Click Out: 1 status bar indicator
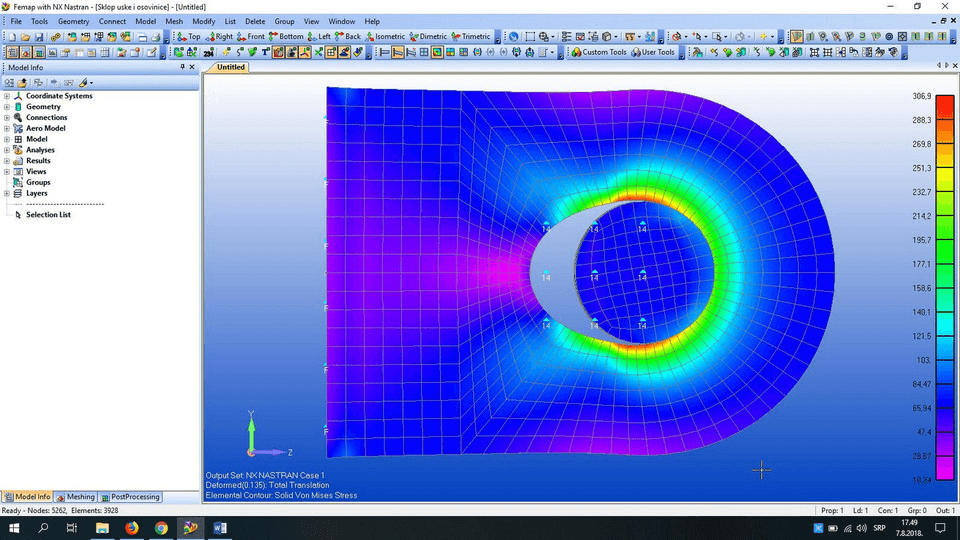This screenshot has width=960, height=540. pos(945,511)
